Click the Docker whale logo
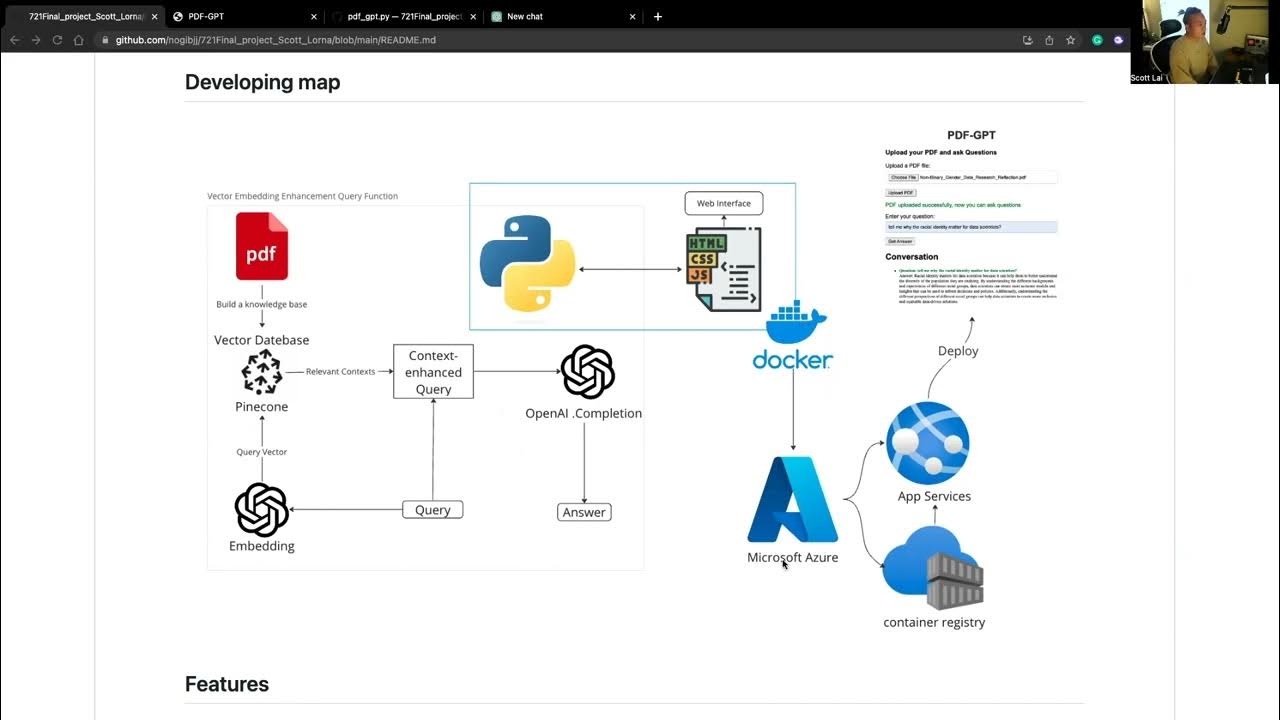Image resolution: width=1280 pixels, height=720 pixels. (797, 322)
